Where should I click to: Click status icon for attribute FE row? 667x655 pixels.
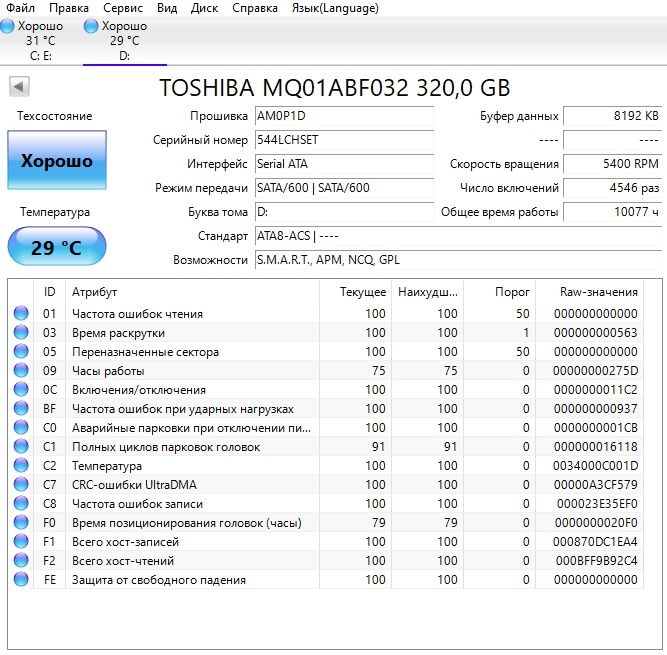(21, 579)
